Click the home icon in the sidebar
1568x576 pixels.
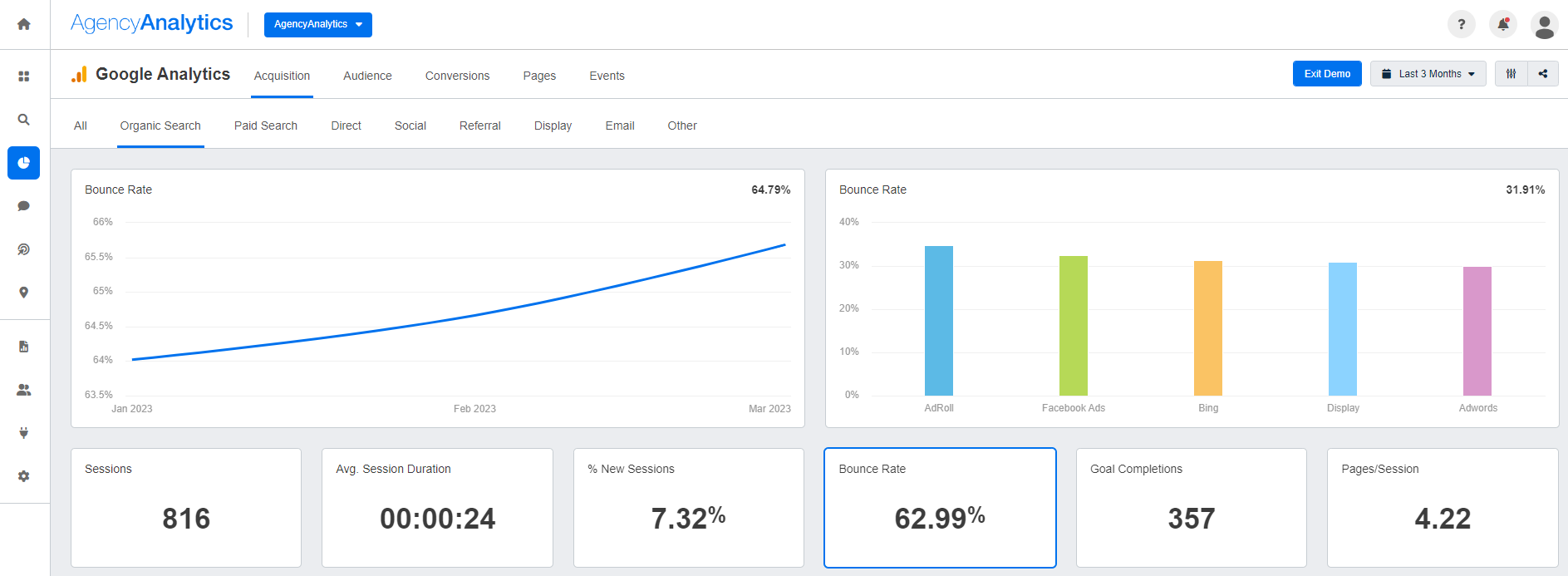(x=24, y=24)
